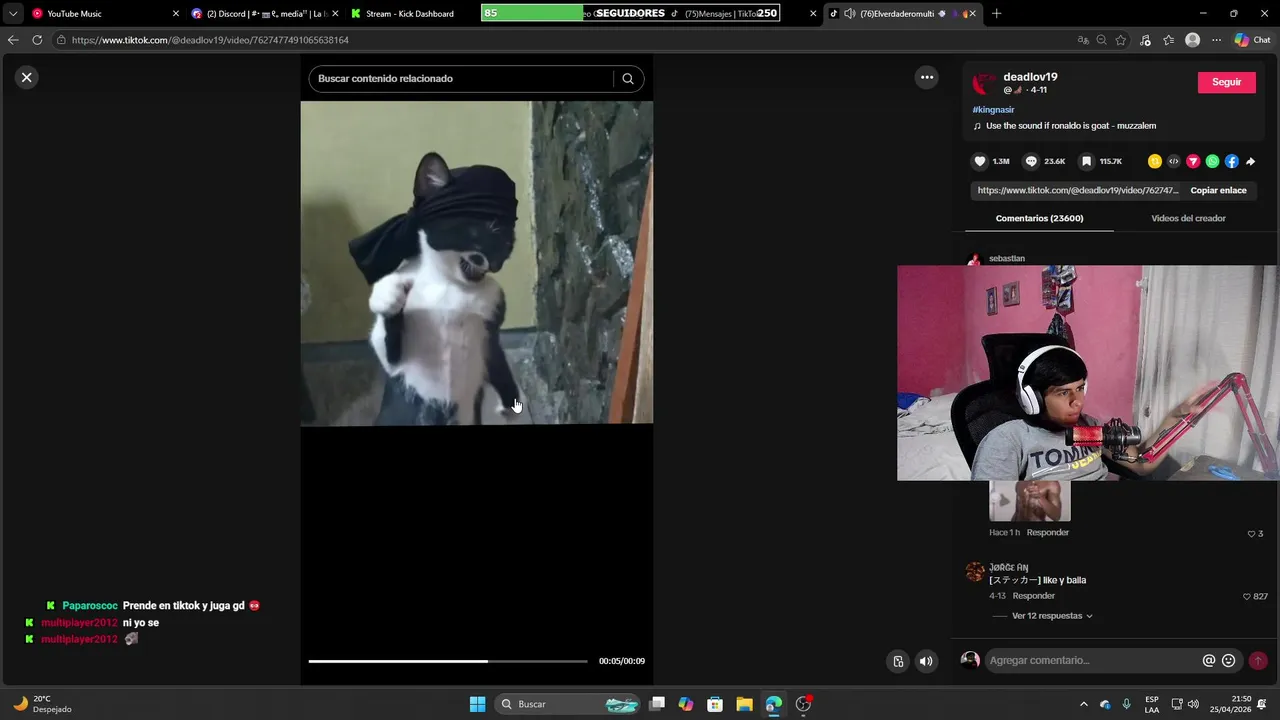Open the media control music-note icon
The height and width of the screenshot is (720, 1280).
[x=1146, y=40]
